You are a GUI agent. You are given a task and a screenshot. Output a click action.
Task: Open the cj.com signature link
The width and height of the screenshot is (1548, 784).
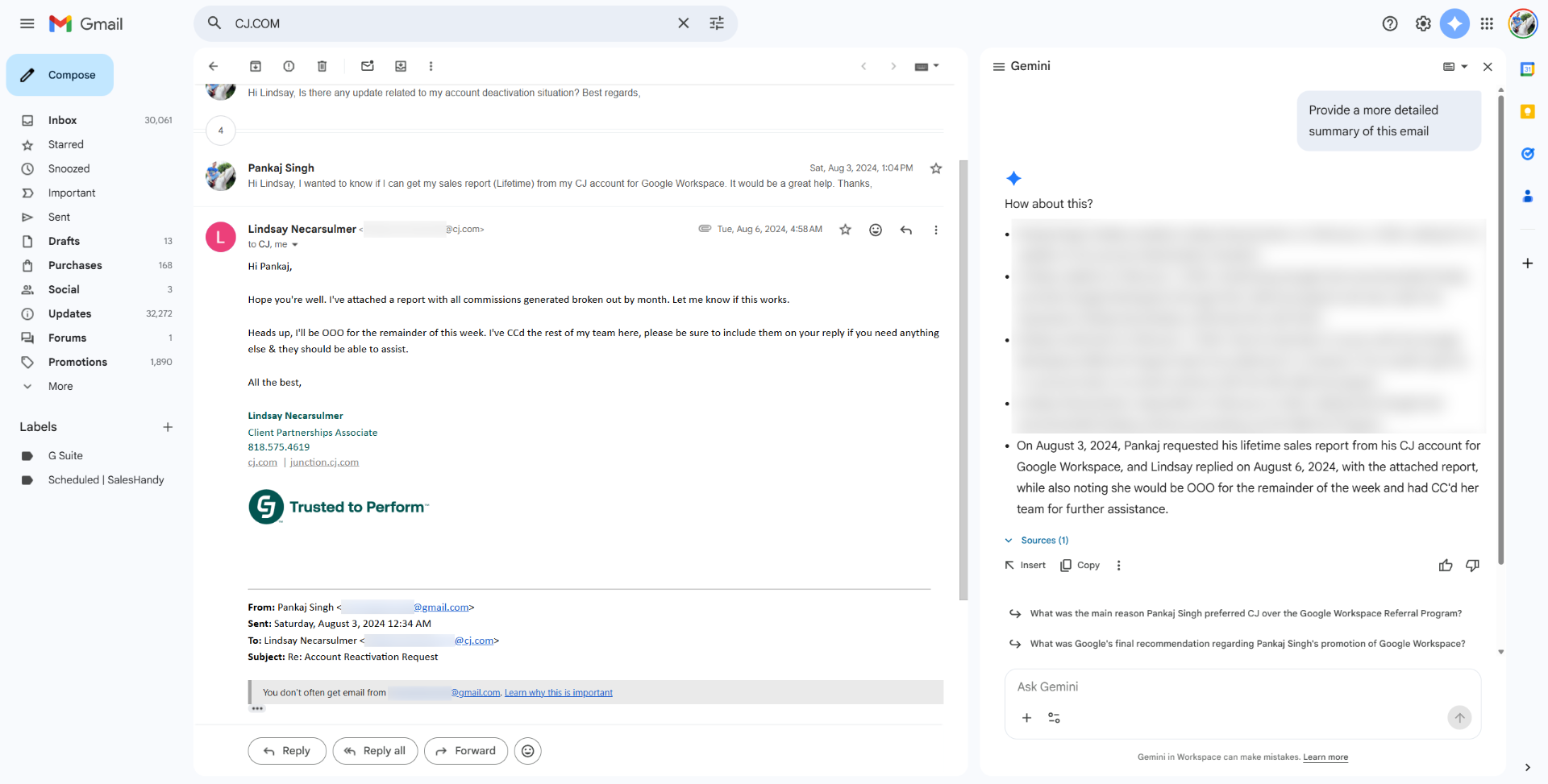262,463
